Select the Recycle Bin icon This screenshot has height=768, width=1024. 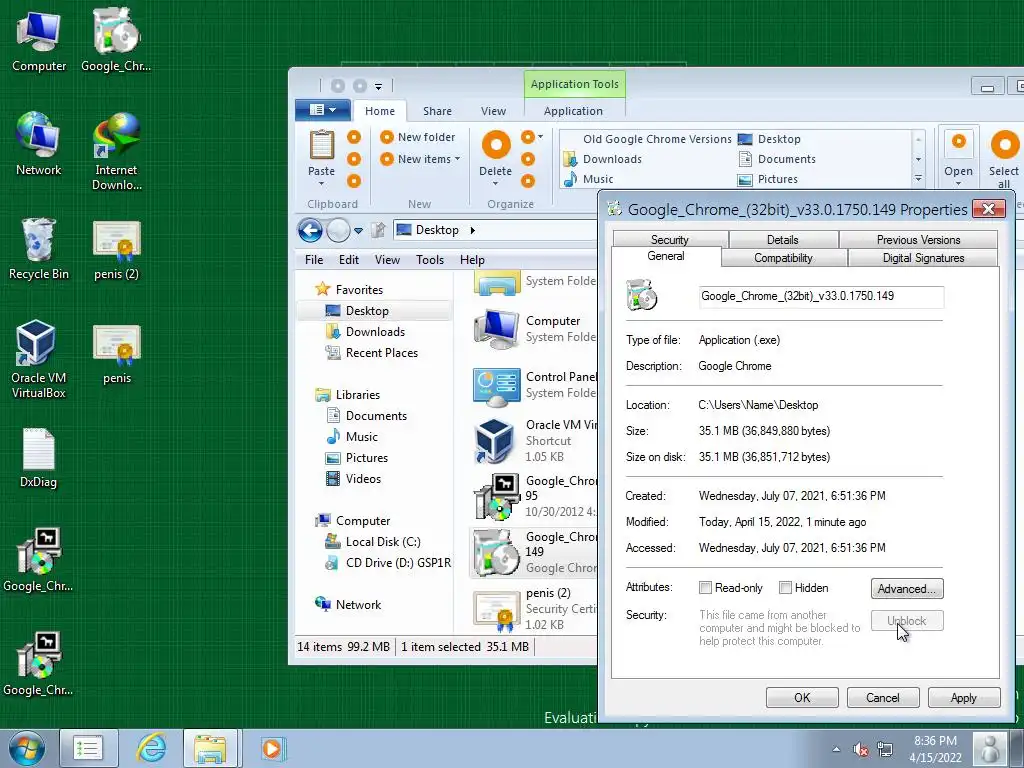tap(39, 249)
